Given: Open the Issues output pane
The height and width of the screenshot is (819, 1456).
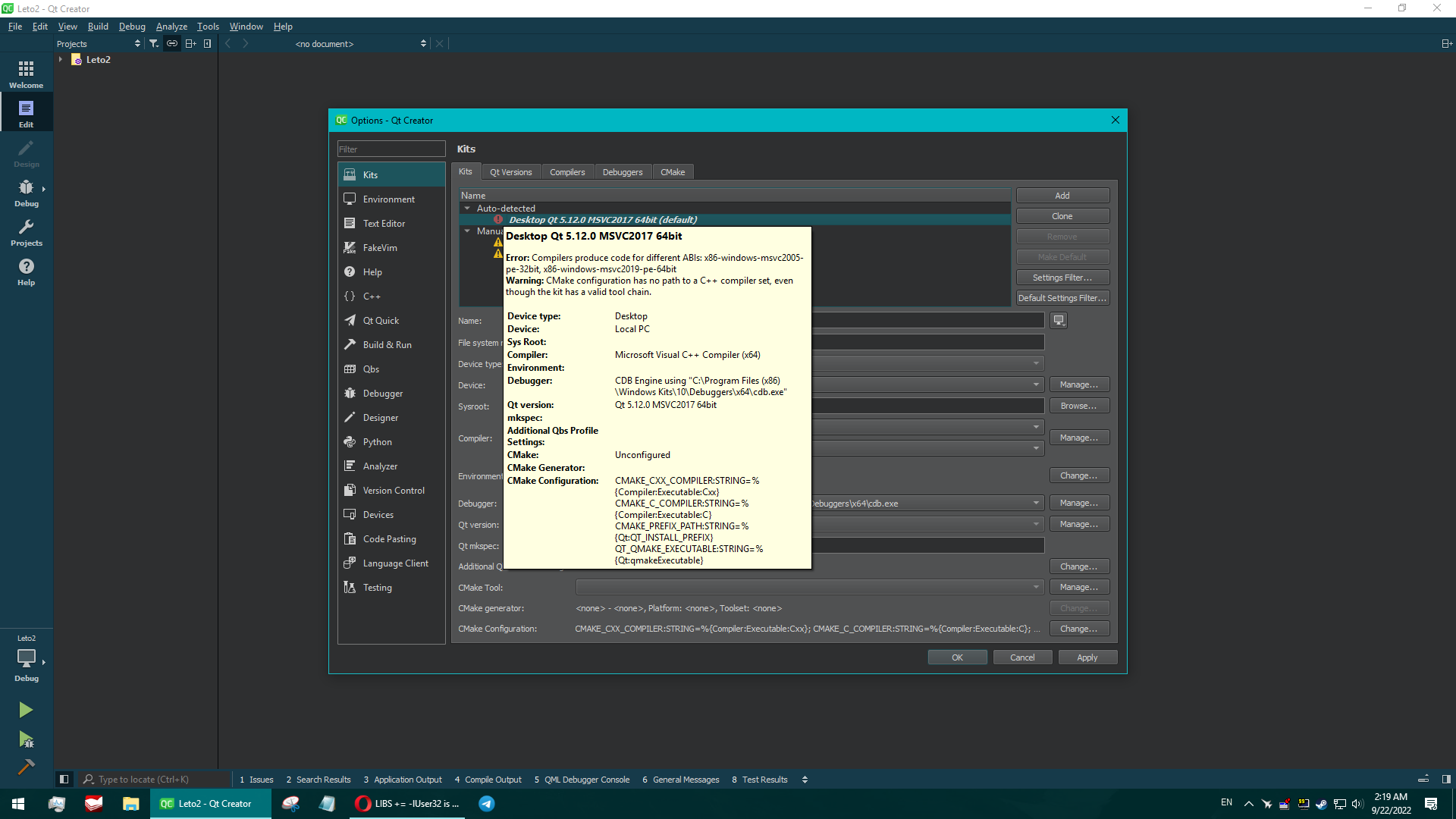Looking at the screenshot, I should (256, 780).
